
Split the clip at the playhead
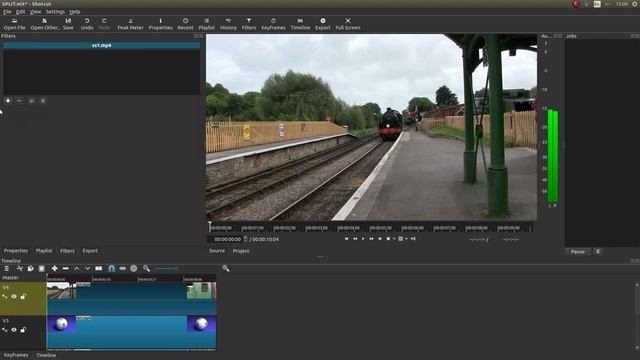99,268
